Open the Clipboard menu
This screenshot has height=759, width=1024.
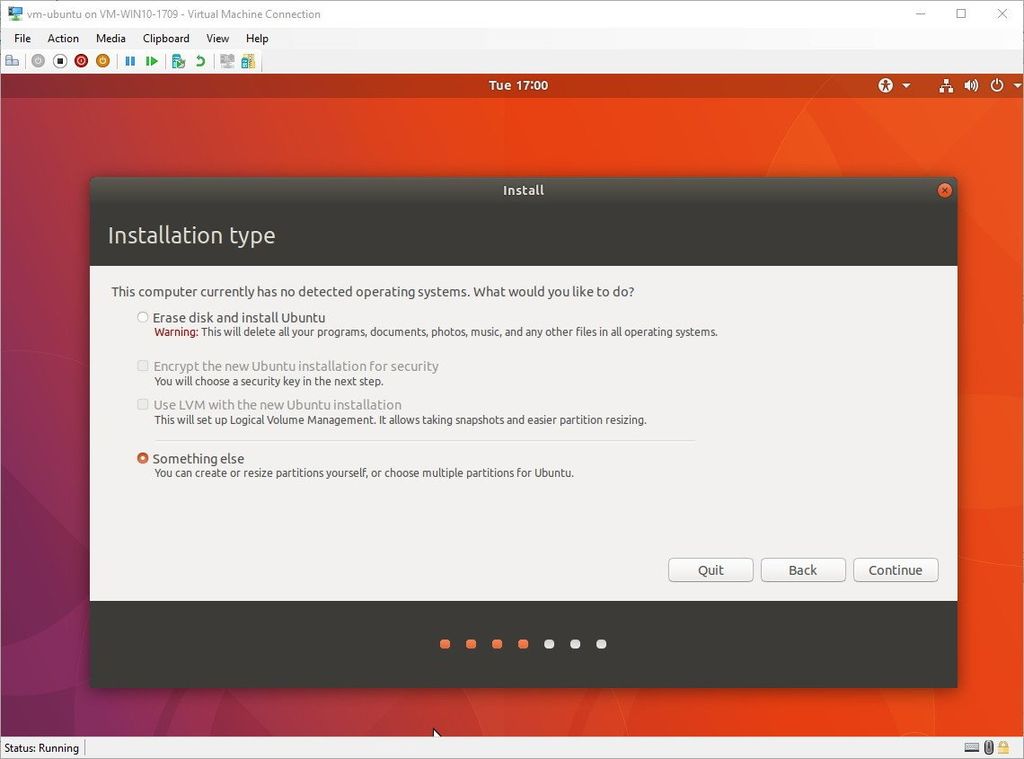[x=165, y=38]
